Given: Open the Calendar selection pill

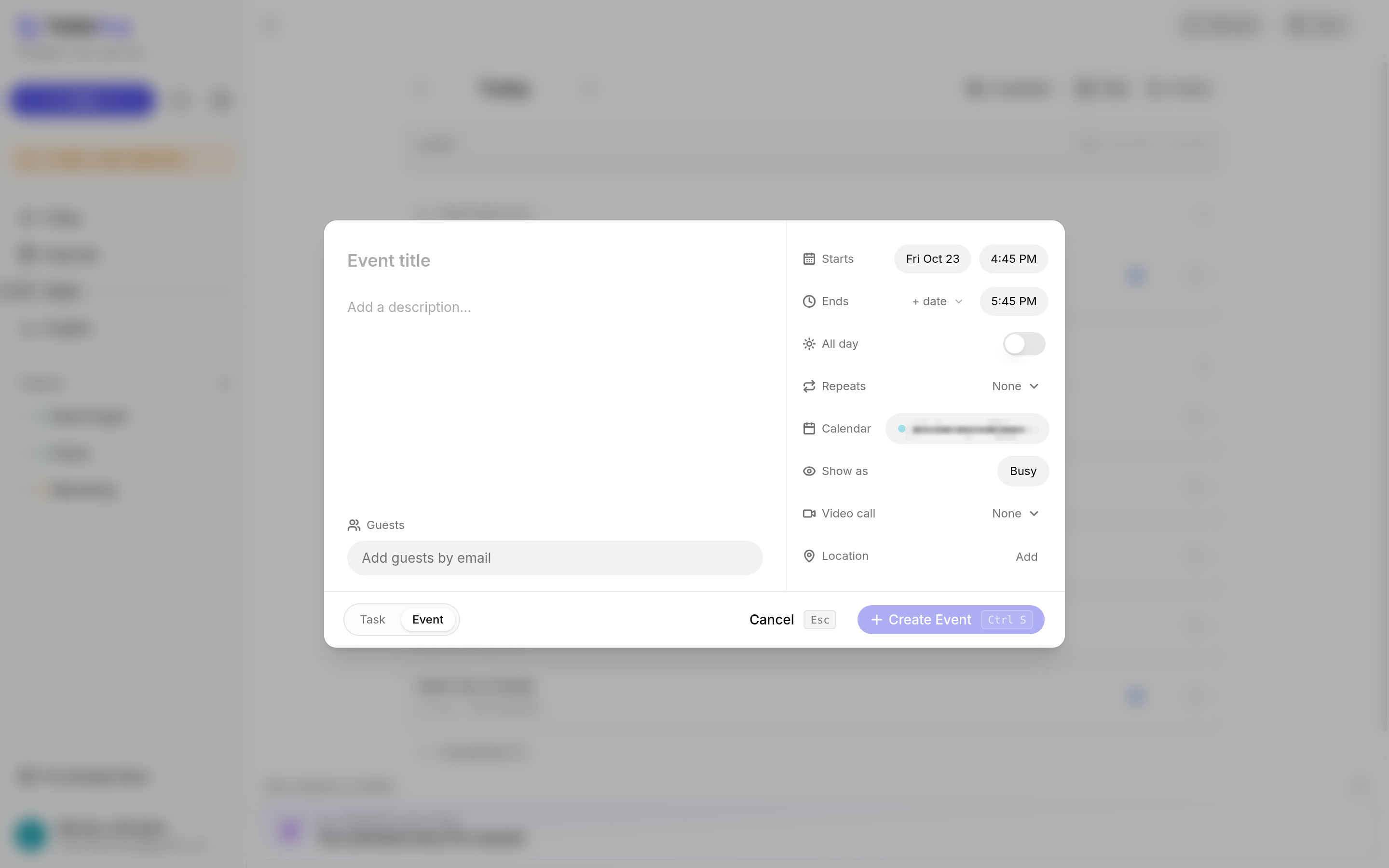Looking at the screenshot, I should pos(967,429).
